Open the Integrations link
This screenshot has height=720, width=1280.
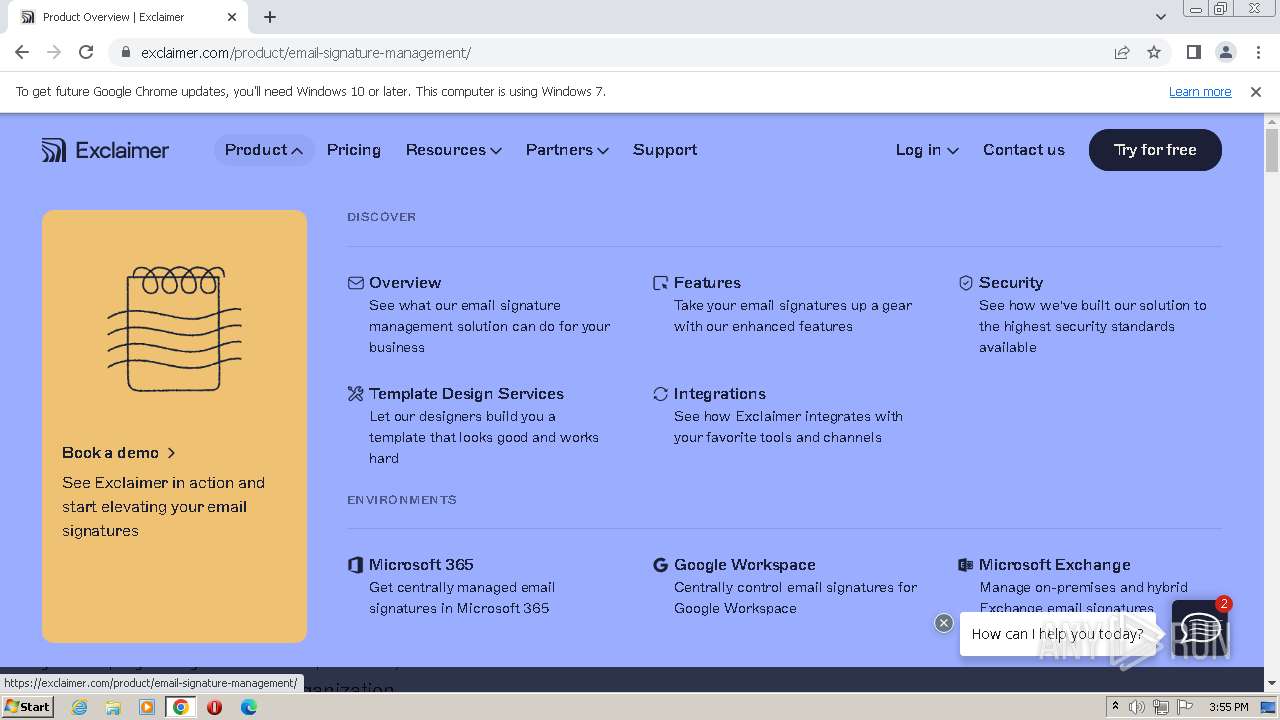click(720, 394)
